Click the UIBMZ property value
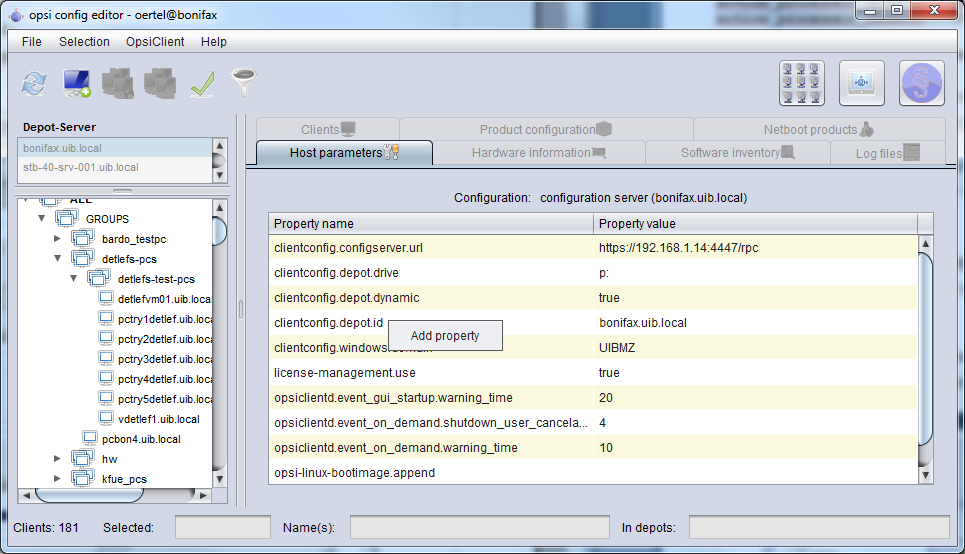 coord(617,348)
